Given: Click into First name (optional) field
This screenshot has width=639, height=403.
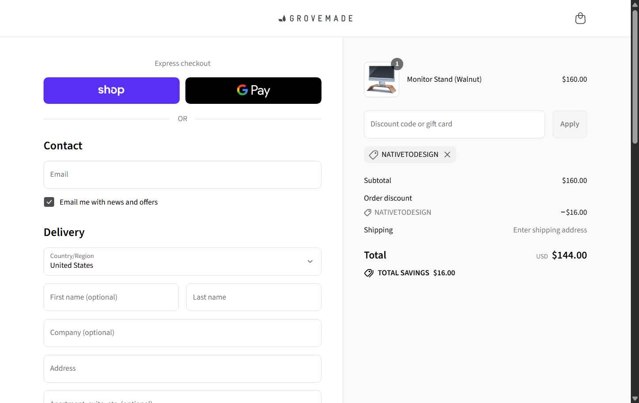Looking at the screenshot, I should [x=111, y=297].
